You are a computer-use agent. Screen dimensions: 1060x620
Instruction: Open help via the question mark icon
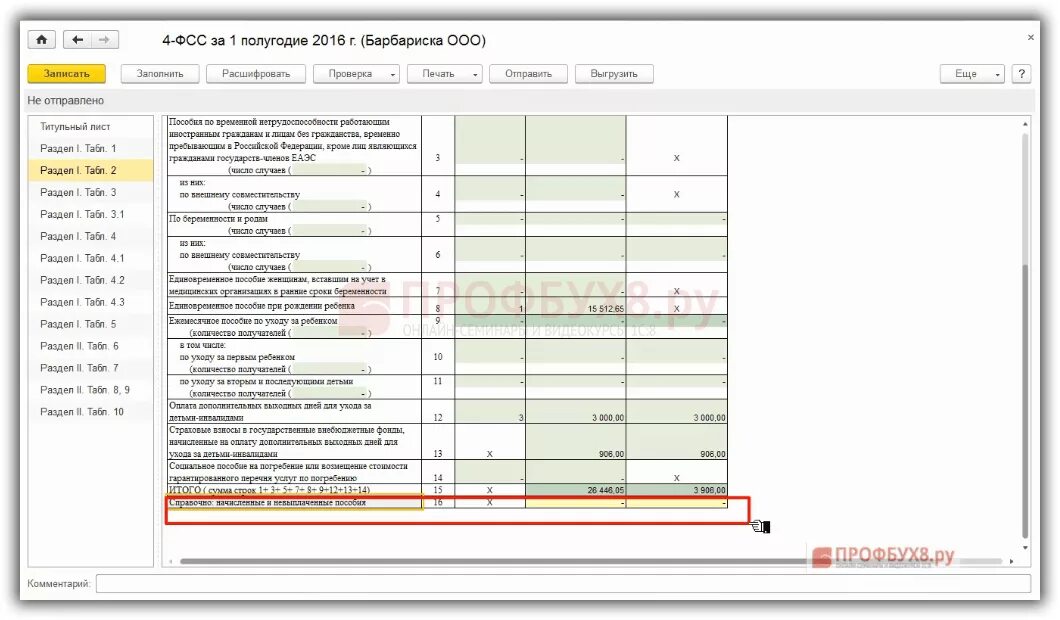[1021, 73]
